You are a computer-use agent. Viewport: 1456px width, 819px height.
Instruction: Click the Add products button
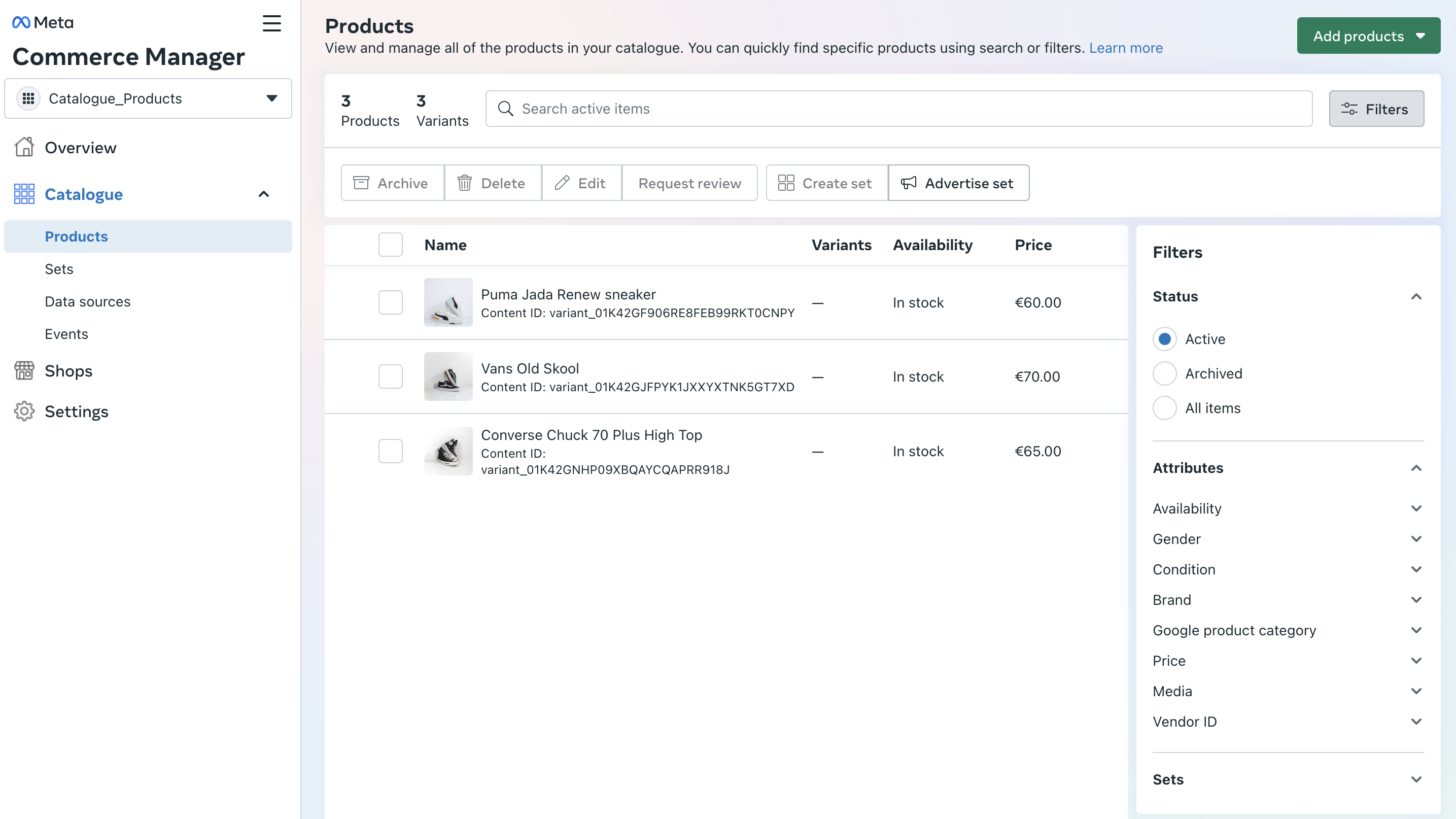tap(1368, 35)
